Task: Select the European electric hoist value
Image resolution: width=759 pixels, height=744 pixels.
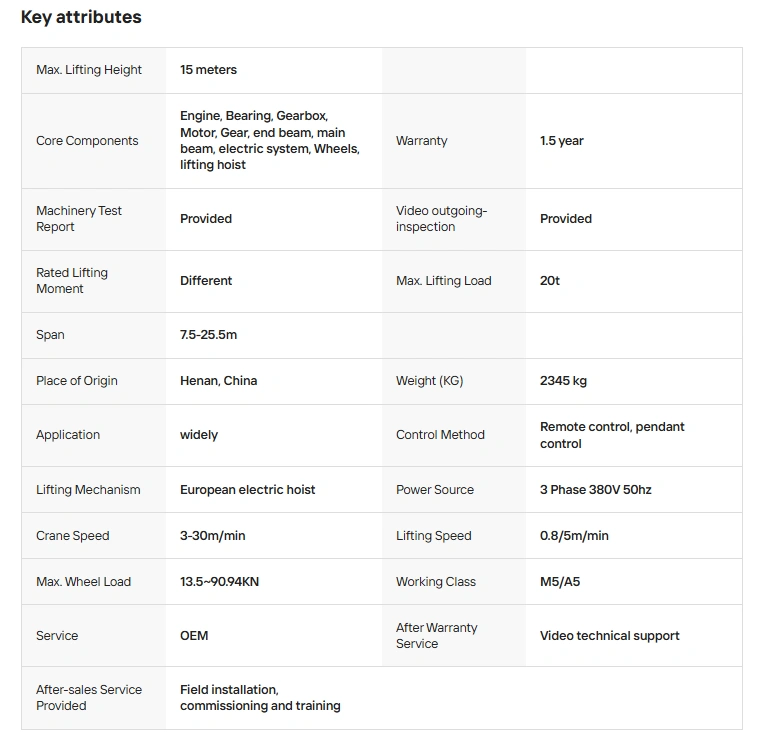Action: 247,490
